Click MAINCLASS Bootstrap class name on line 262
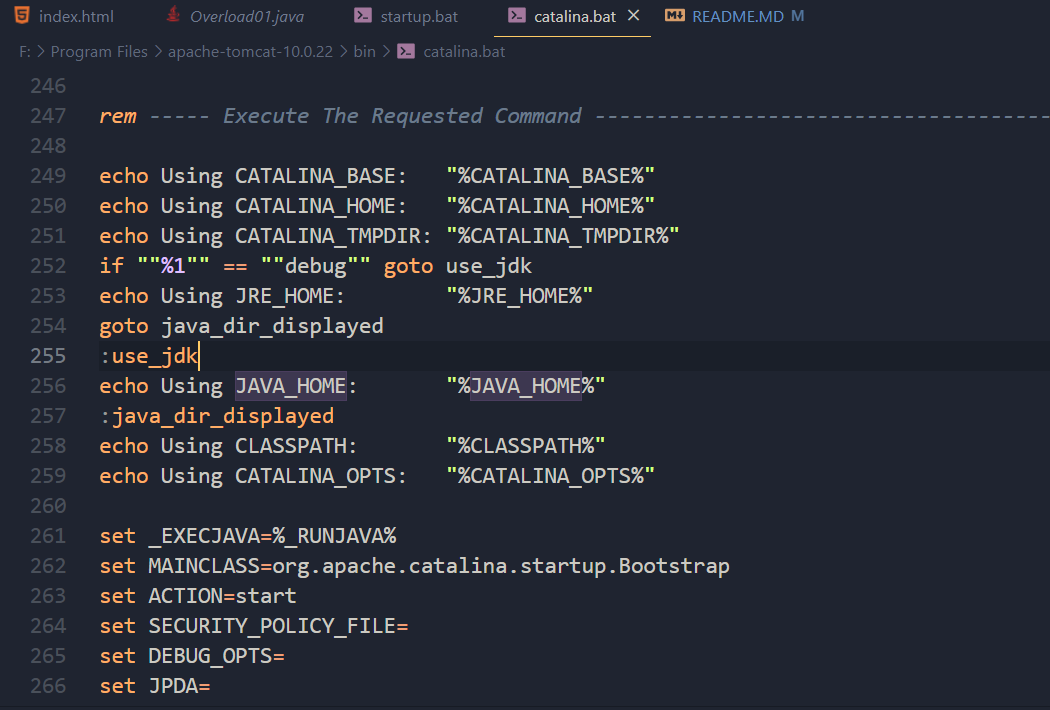 pos(674,566)
